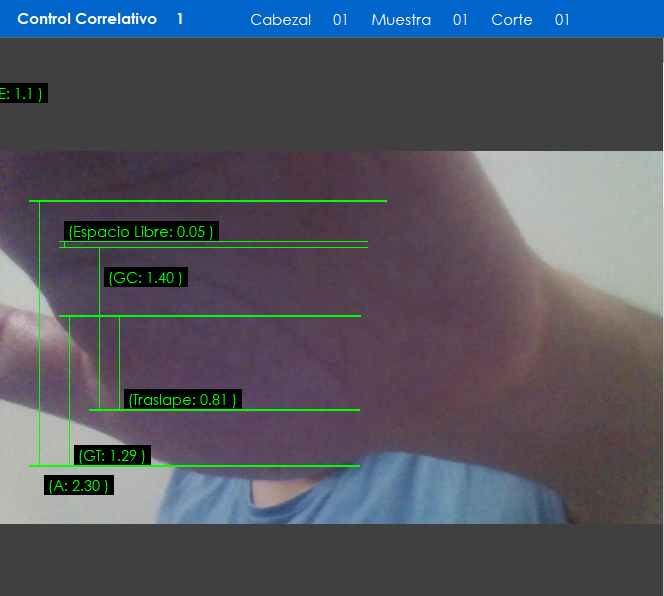Click the green line beside the Traslape label

300,410
